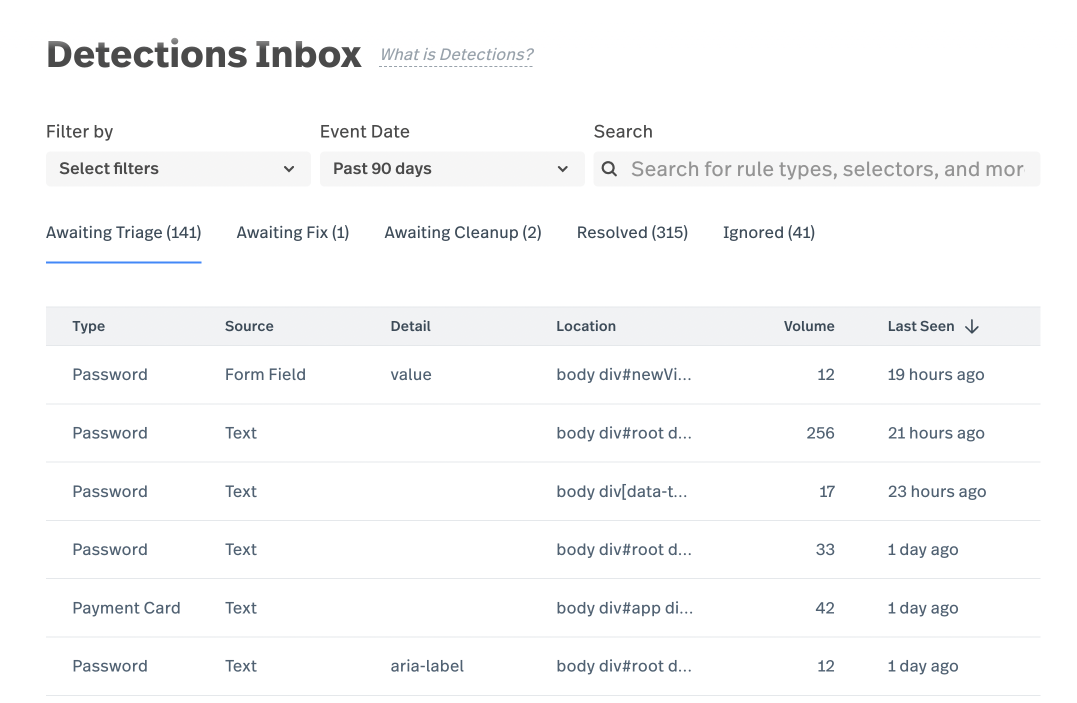This screenshot has height=703, width=1077.
Task: Open the Password row with volume 256
Action: pyautogui.click(x=543, y=433)
